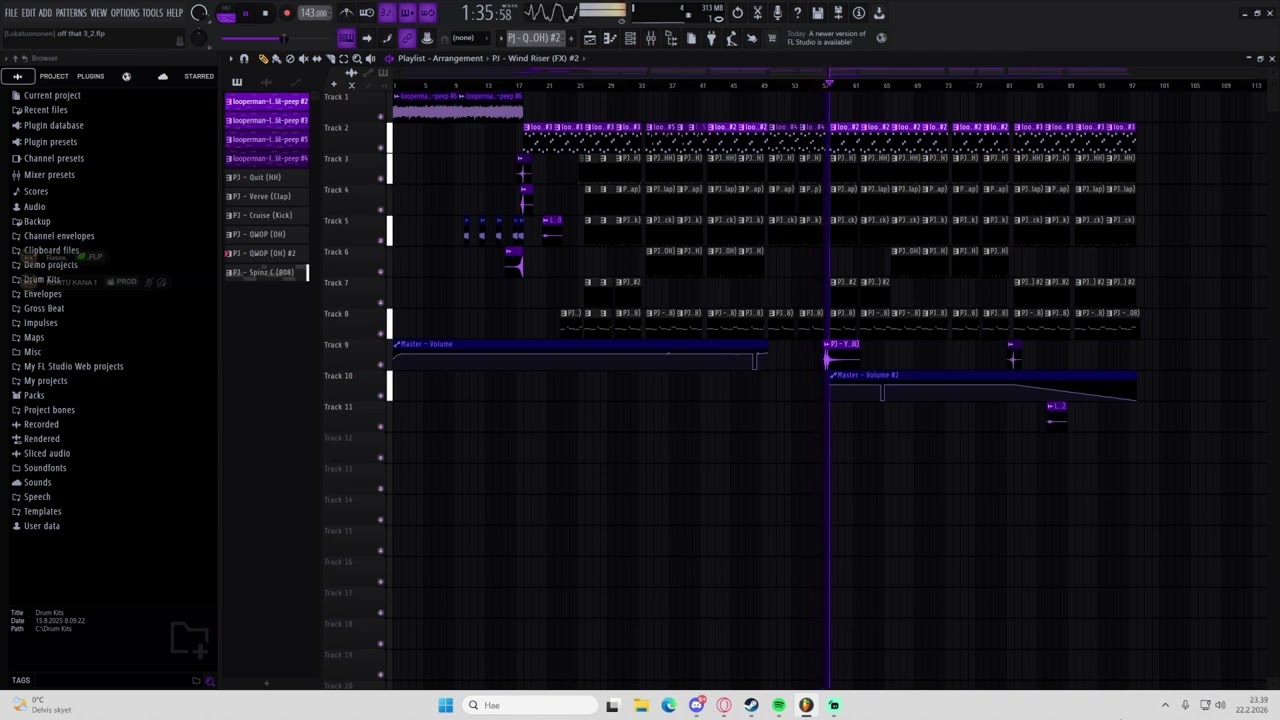The width and height of the screenshot is (1280, 720).
Task: Click the stop playback button
Action: (265, 13)
